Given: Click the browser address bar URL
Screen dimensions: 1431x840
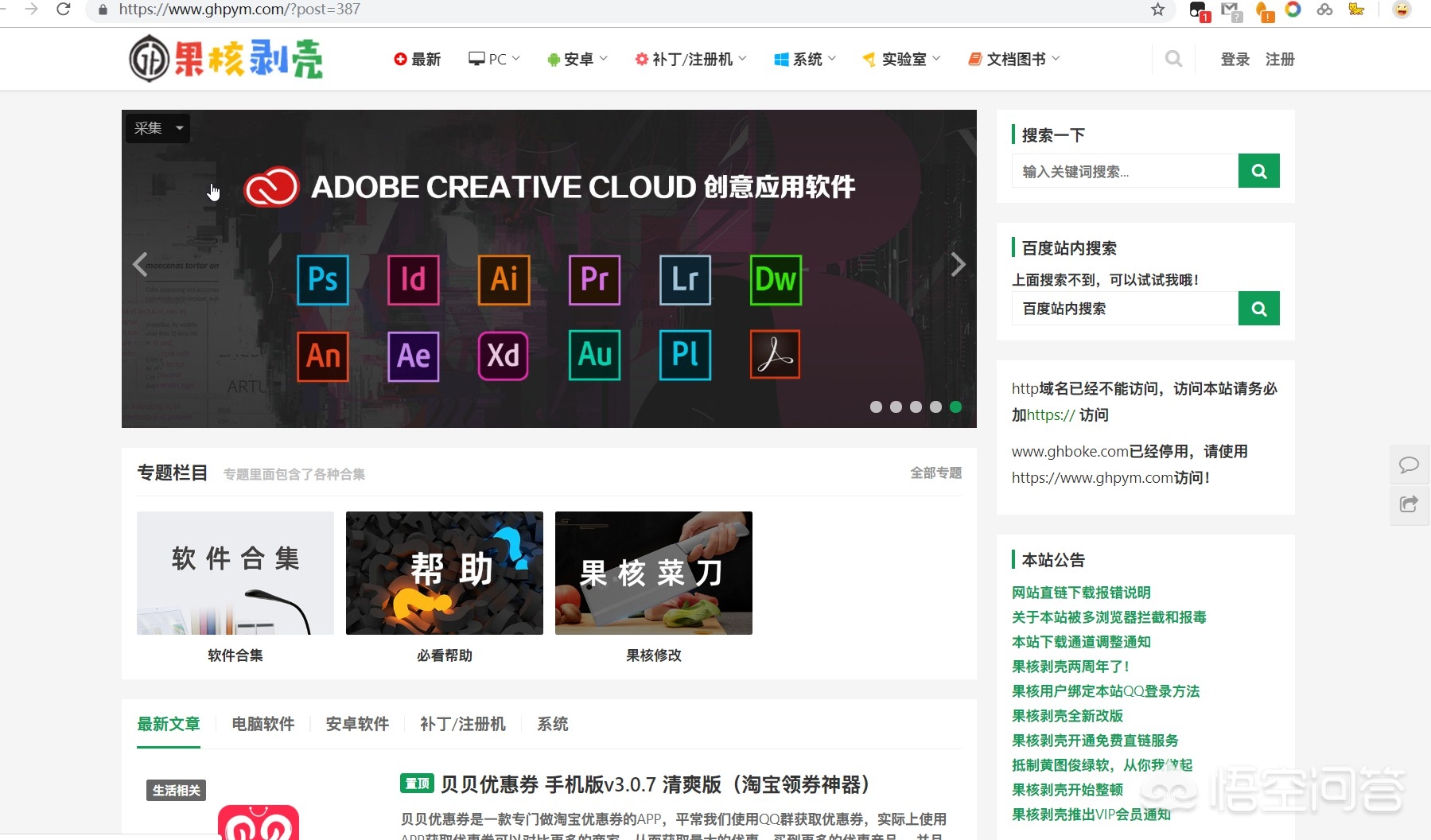Looking at the screenshot, I should coord(239,10).
